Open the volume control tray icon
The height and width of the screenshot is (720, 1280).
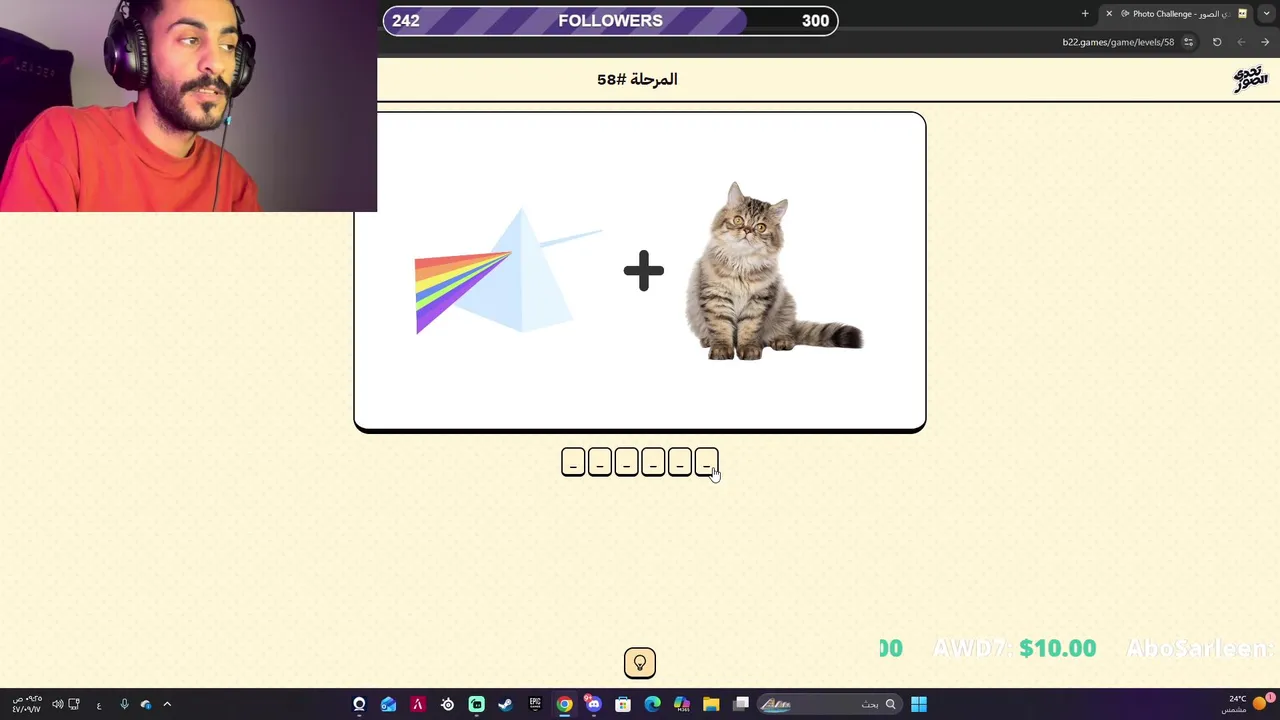click(x=57, y=704)
